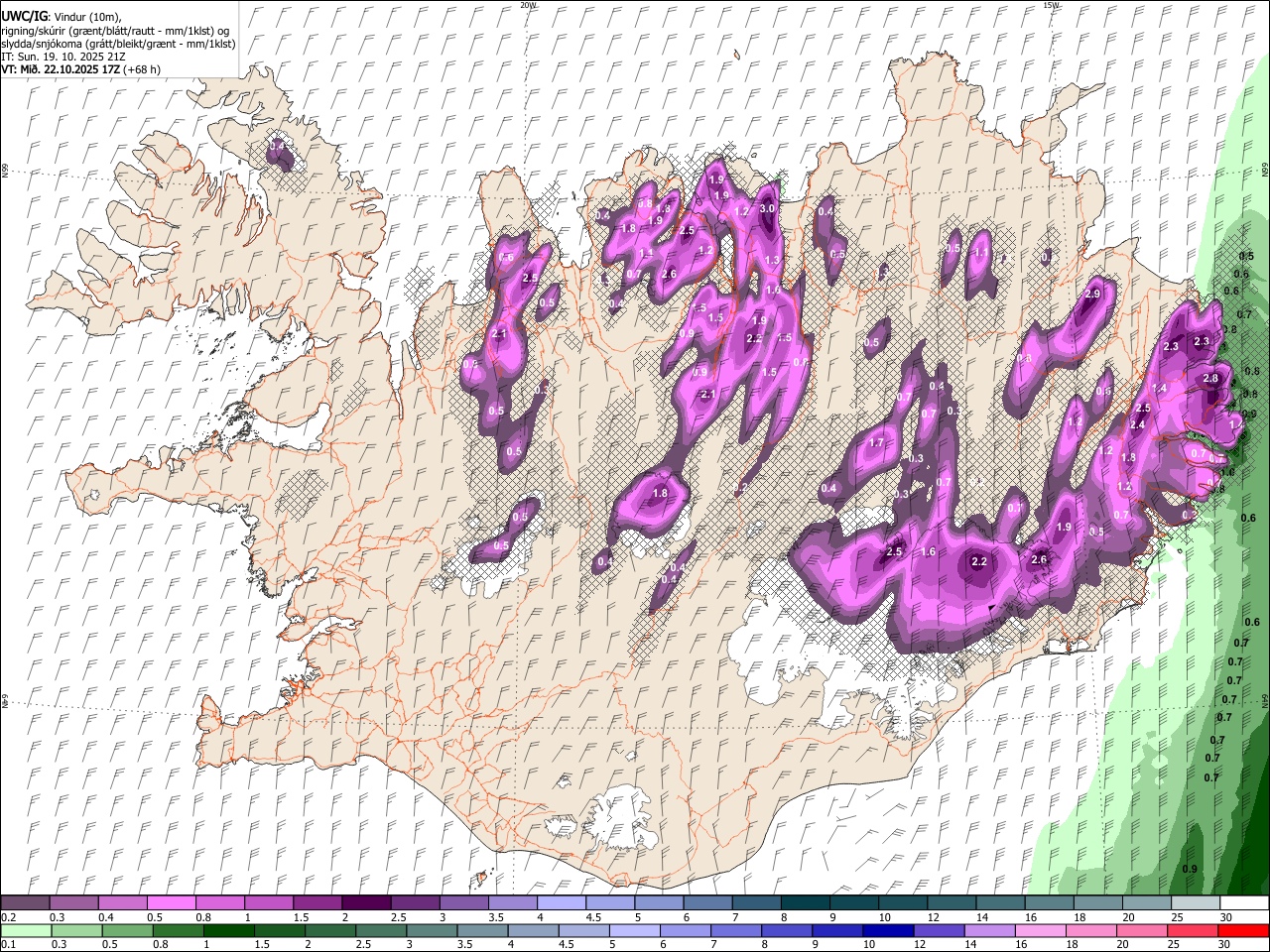Click the "0.1" label in lower legend
Image resolution: width=1270 pixels, height=952 pixels.
pos(8,944)
